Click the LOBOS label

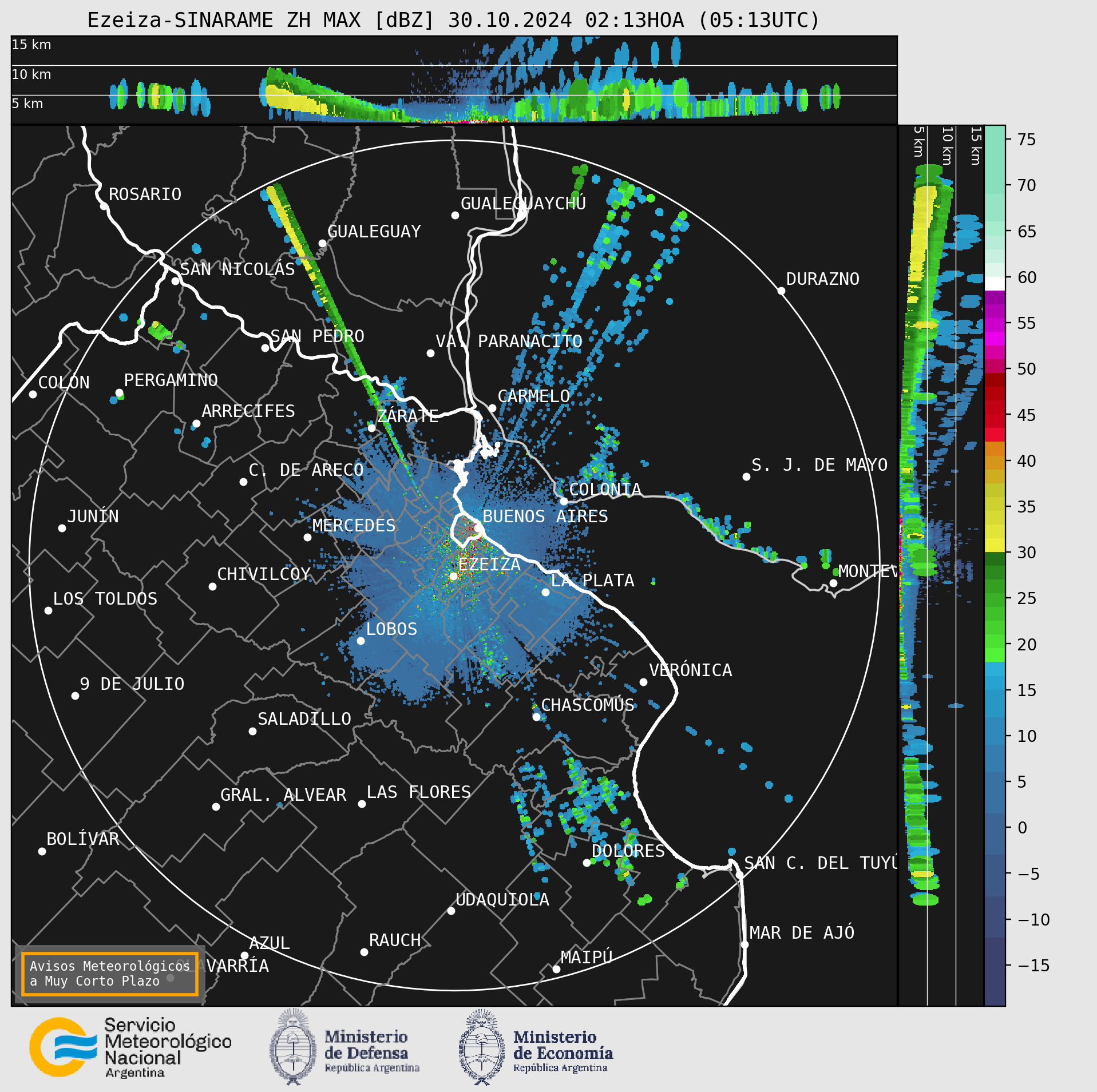coord(391,629)
